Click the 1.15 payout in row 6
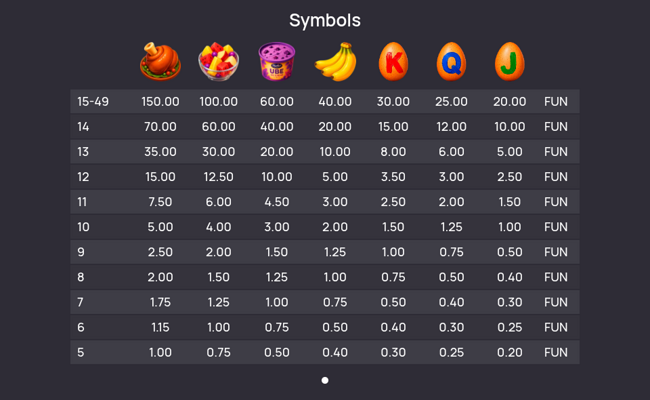The width and height of the screenshot is (650, 400). pos(160,327)
